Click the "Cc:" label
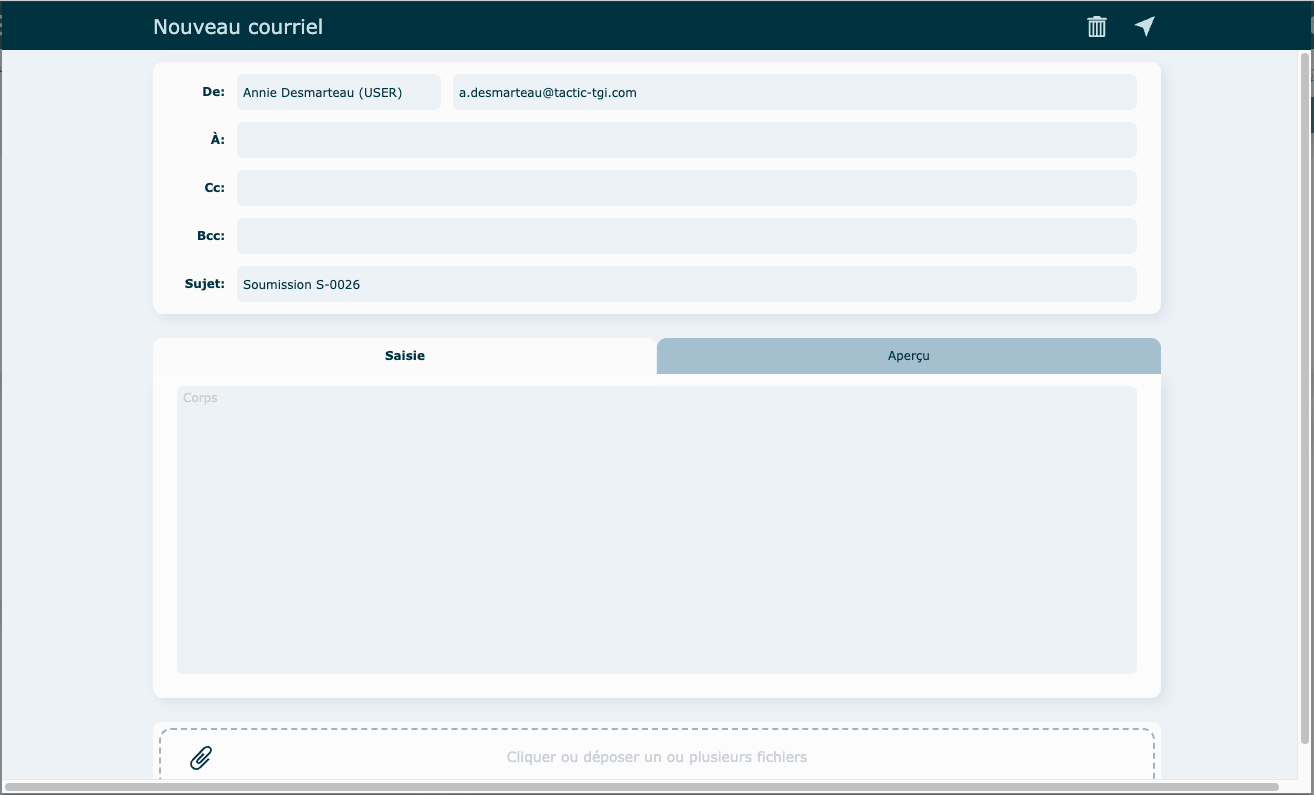 [x=214, y=188]
